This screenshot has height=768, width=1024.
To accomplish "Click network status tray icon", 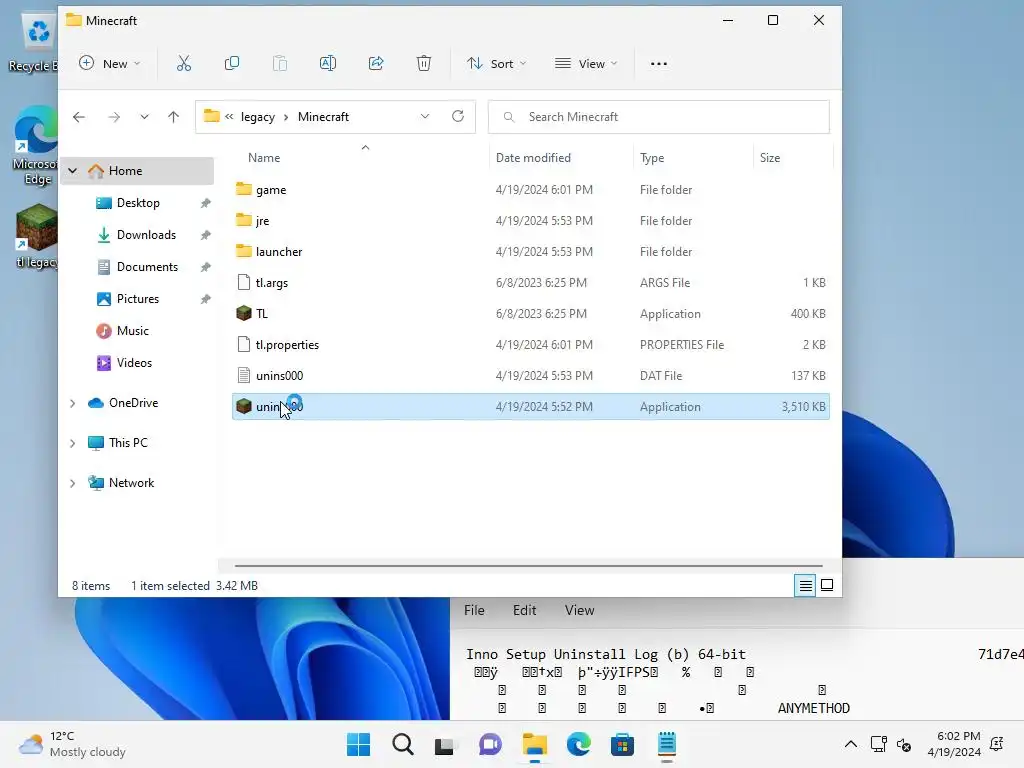I will 878,744.
